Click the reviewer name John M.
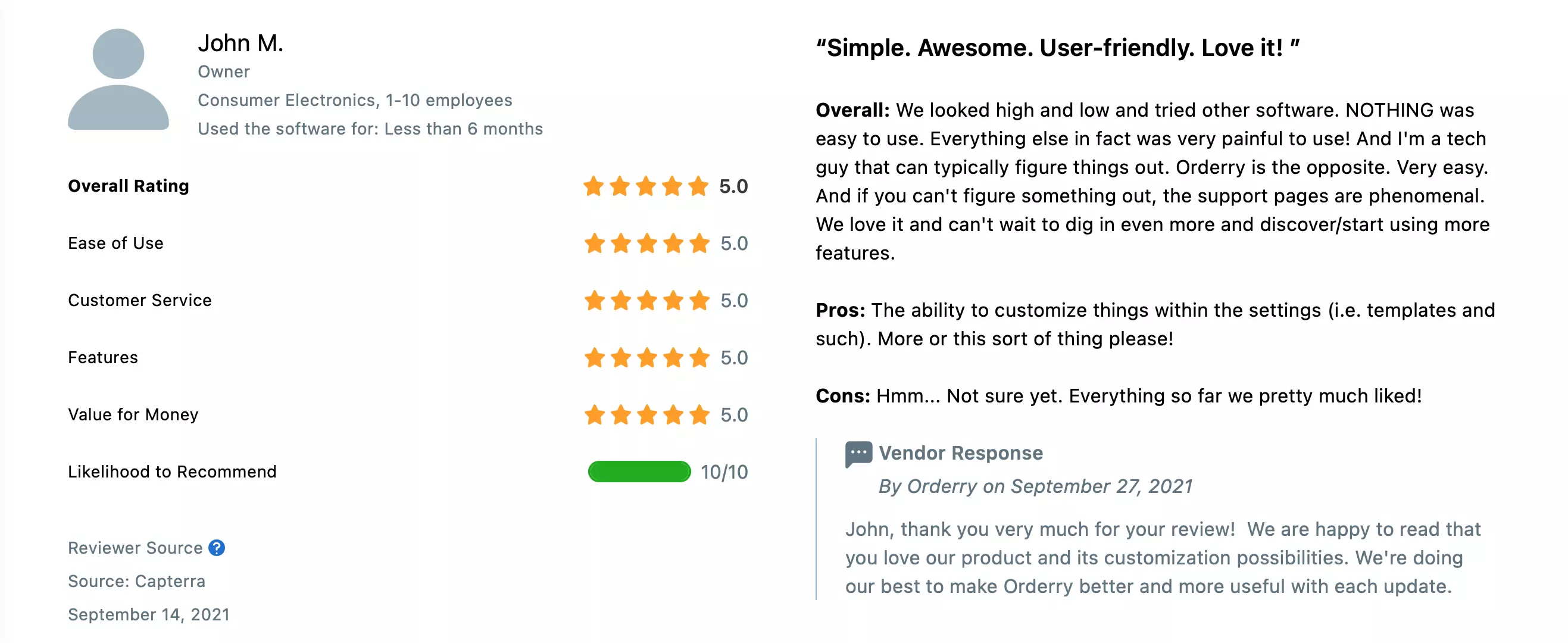The width and height of the screenshot is (1568, 643). (240, 43)
